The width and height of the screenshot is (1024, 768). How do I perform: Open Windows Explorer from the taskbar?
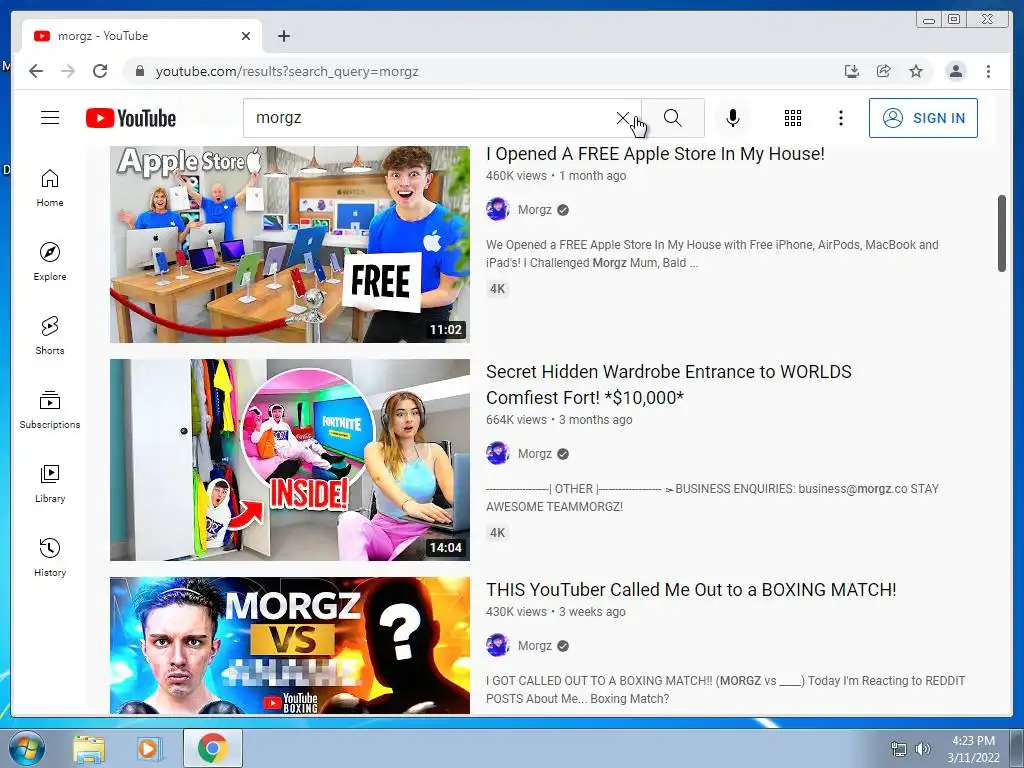click(89, 748)
